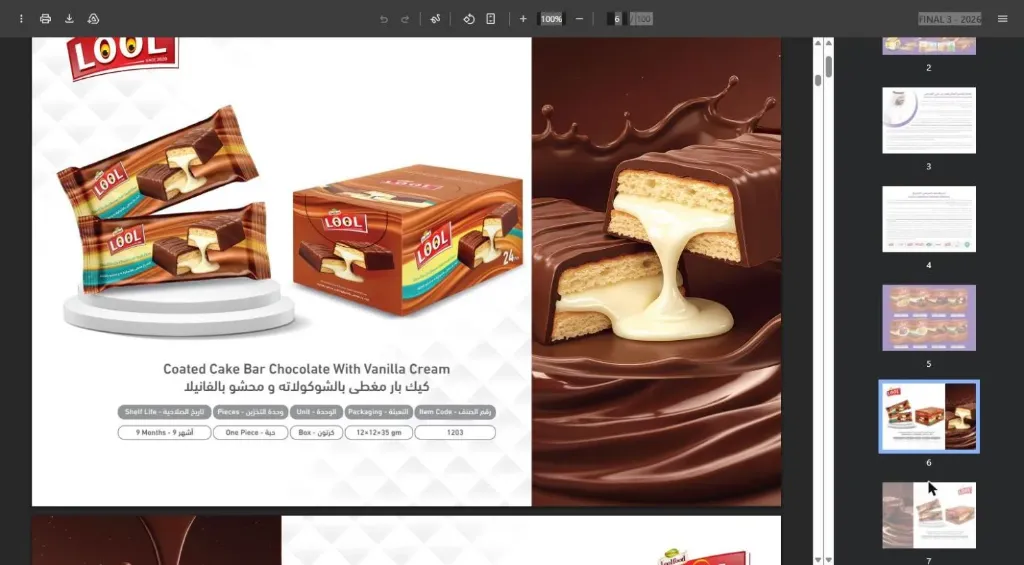This screenshot has height=565, width=1024.
Task: Click the item code '1203' value
Action: 455,432
